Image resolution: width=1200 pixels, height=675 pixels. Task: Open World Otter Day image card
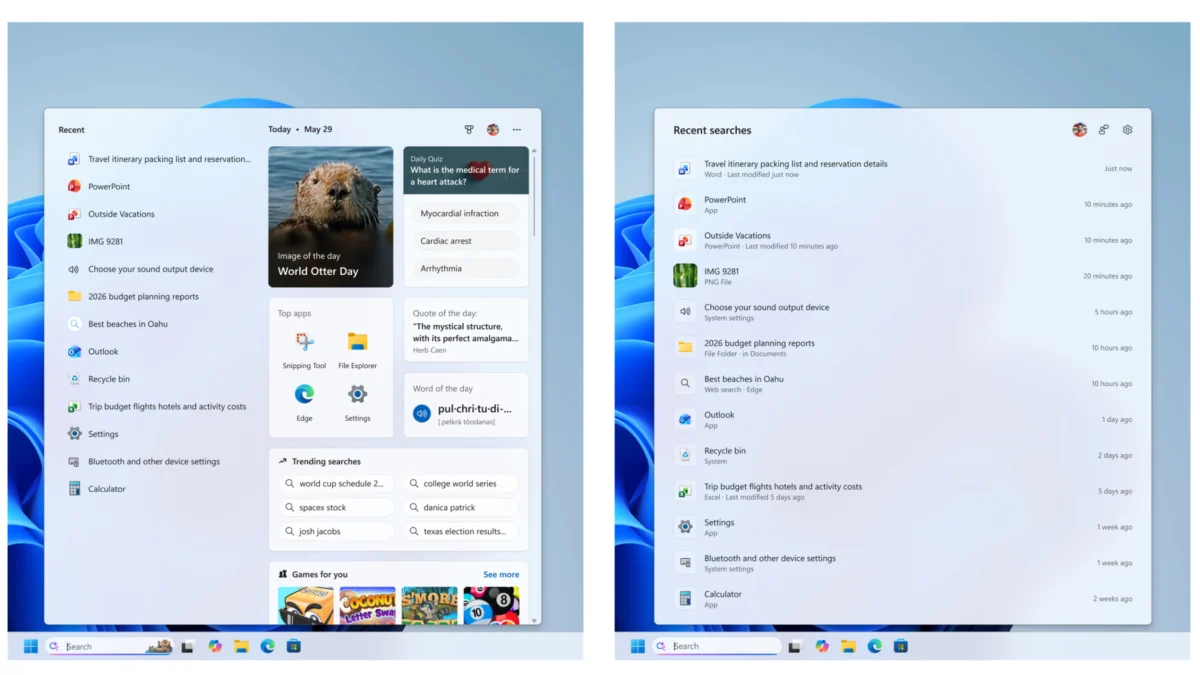tap(331, 217)
